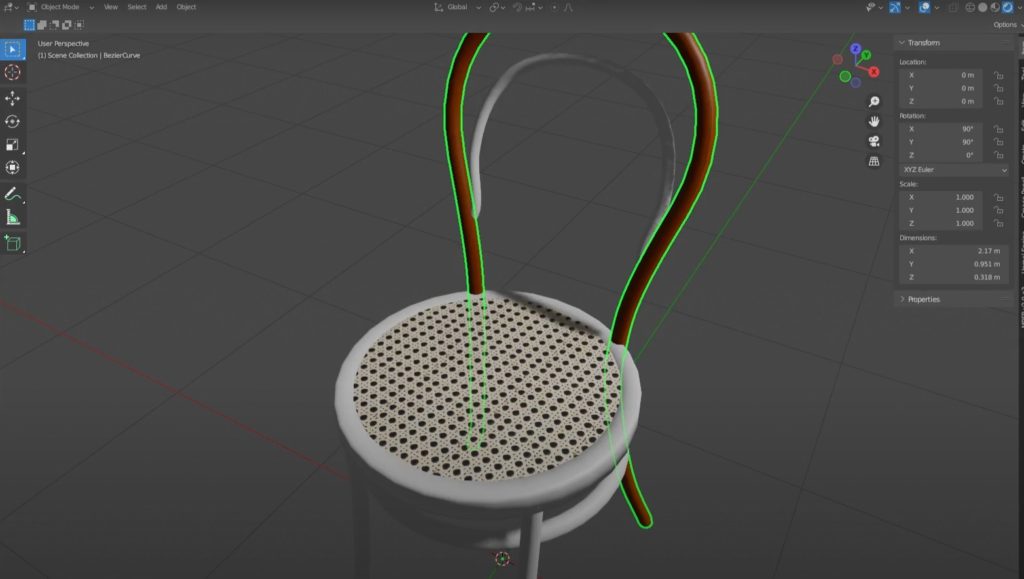Select the Annotate tool
This screenshot has width=1024, height=579.
[13, 193]
